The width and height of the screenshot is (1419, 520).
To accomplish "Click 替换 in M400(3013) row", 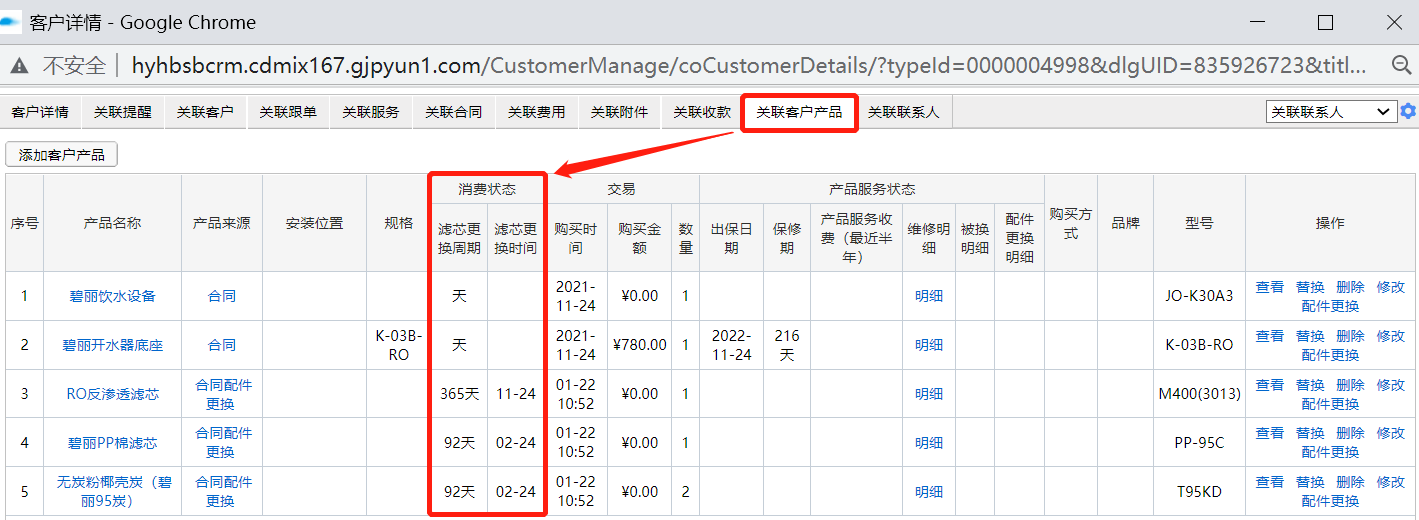I will (x=1310, y=385).
